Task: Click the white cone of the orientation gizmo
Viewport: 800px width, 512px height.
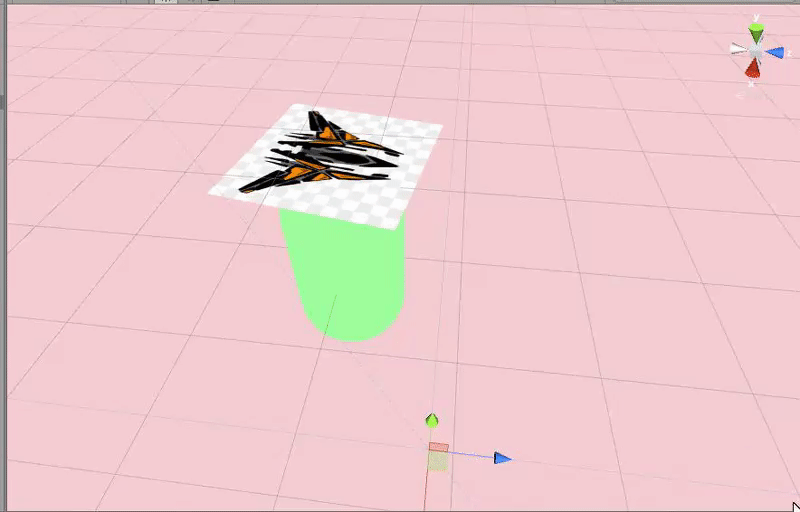Action: [739, 49]
